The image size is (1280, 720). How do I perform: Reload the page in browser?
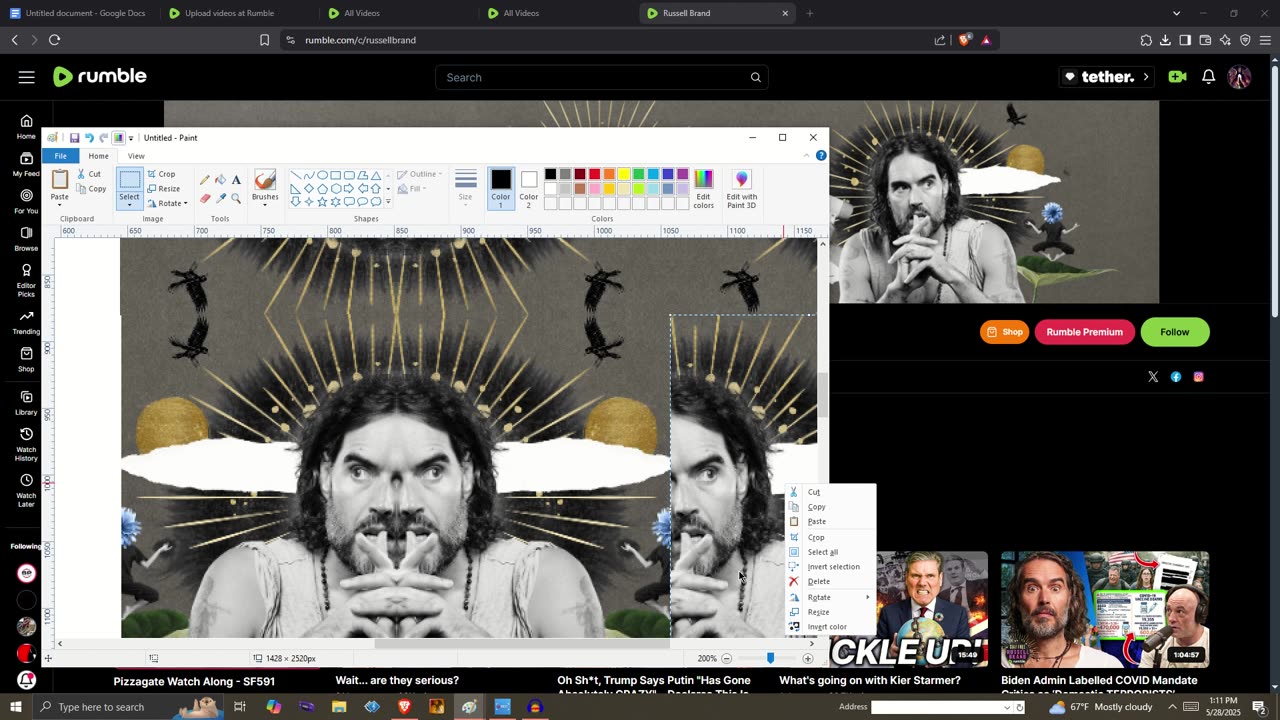[54, 40]
